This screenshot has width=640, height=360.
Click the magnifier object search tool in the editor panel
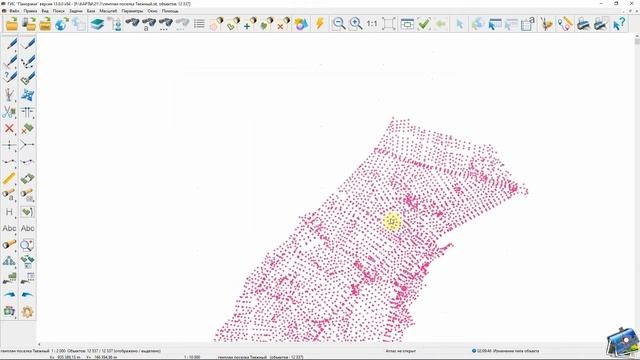(x=27, y=245)
